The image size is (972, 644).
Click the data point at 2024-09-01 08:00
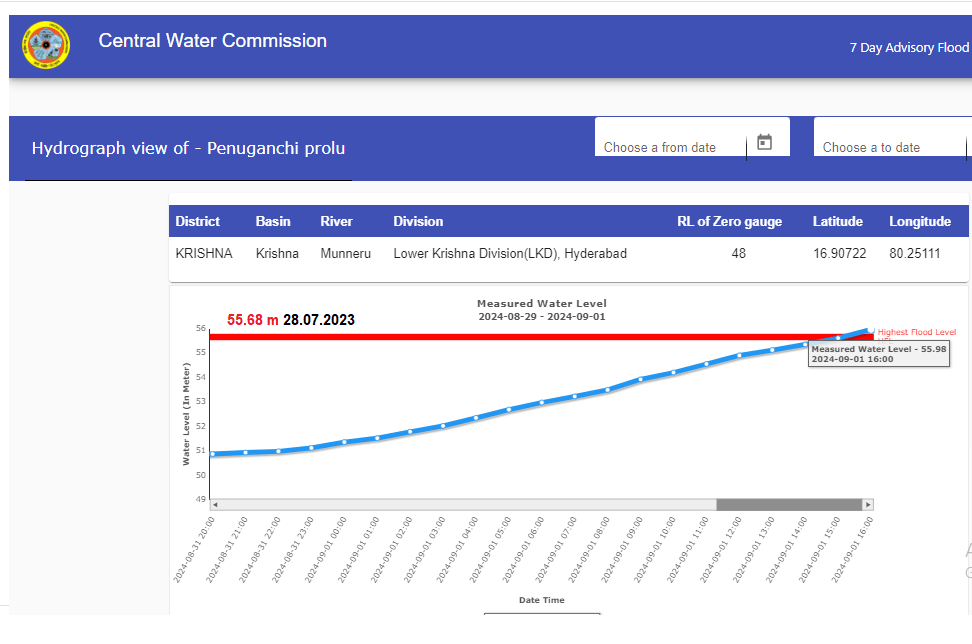(608, 390)
